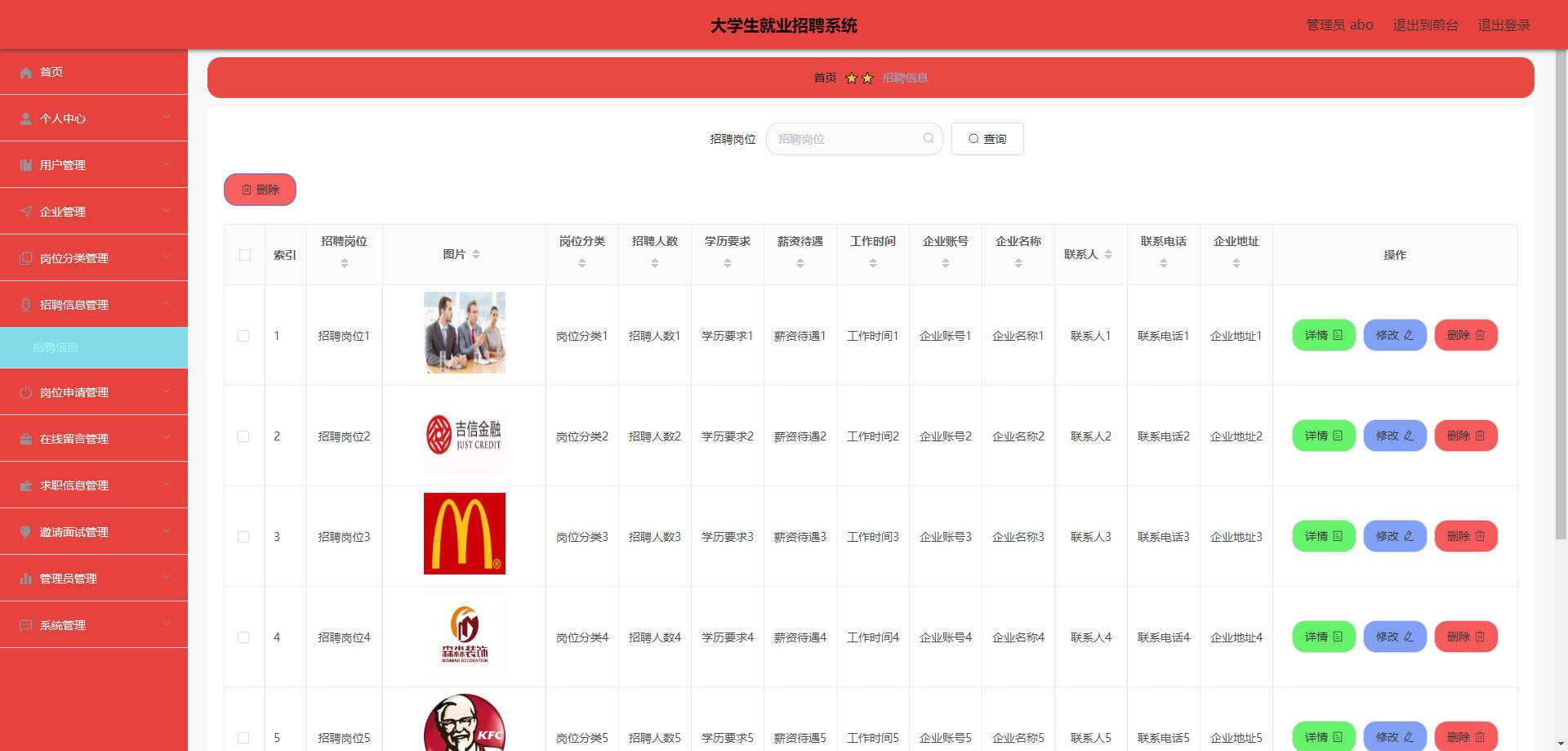Open 详情 for row 招聘岗位4

click(x=1324, y=637)
